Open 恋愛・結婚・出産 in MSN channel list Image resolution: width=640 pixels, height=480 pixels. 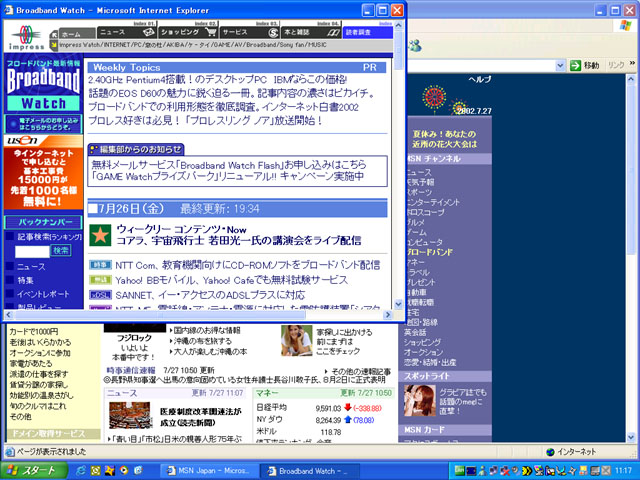[x=430, y=362]
